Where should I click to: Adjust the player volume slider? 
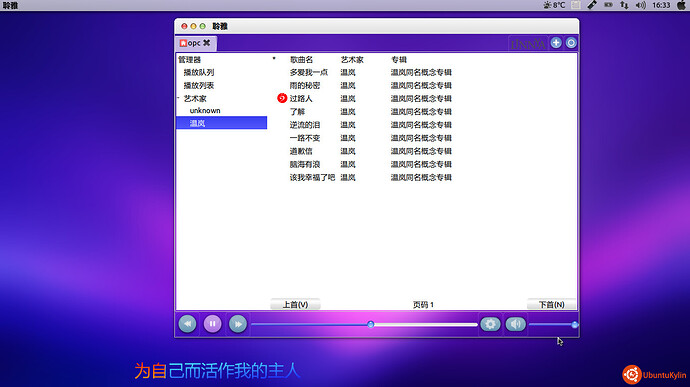click(554, 324)
